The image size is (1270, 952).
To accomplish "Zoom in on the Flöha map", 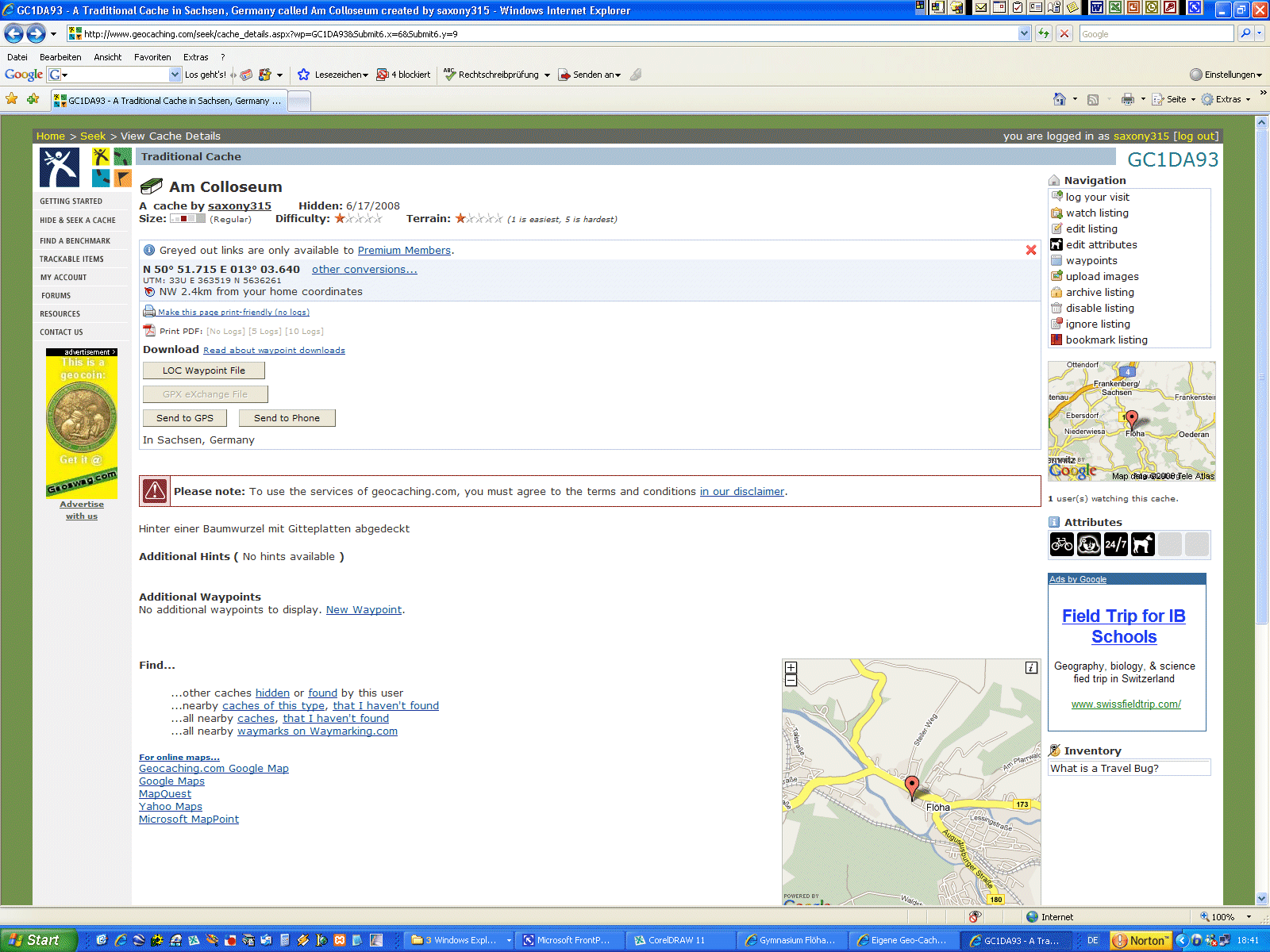I will 791,668.
